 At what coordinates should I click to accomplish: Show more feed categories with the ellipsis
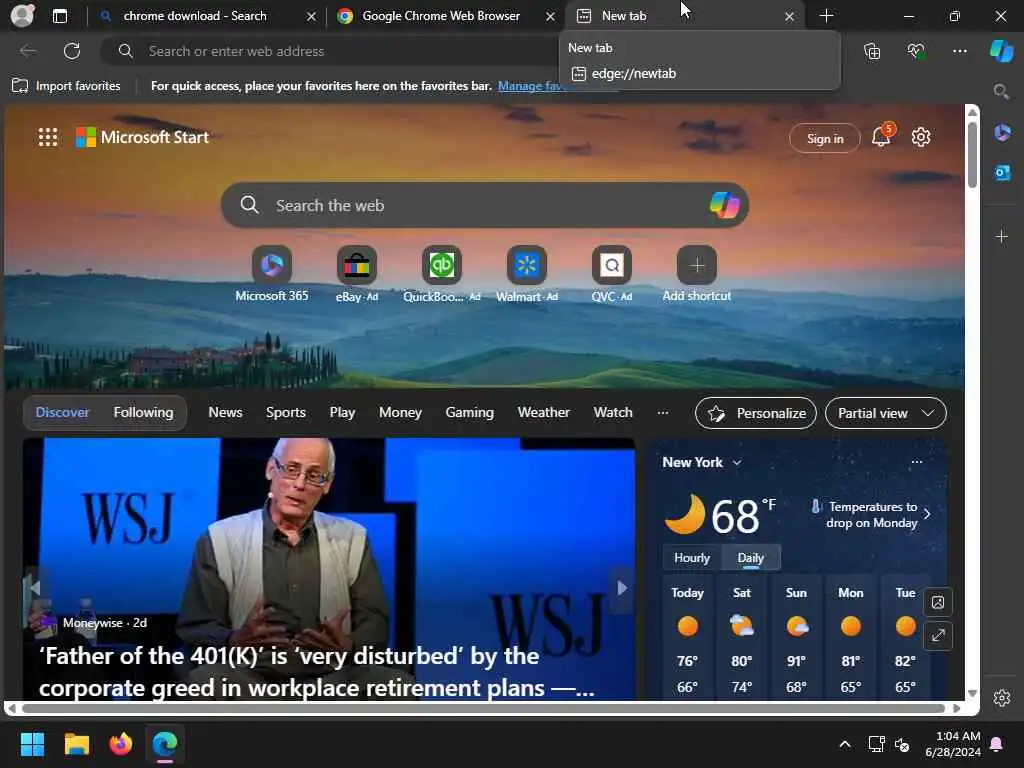click(663, 413)
